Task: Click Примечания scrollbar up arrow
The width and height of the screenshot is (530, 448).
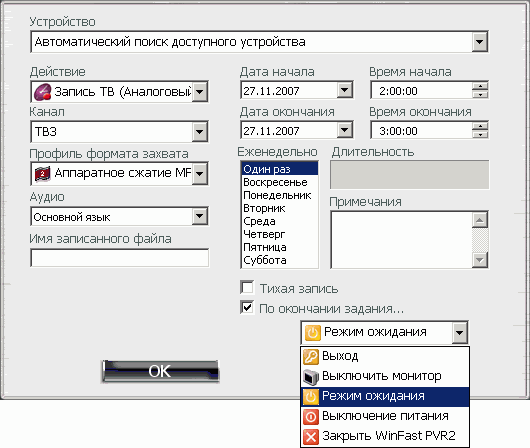Action: coord(480,220)
